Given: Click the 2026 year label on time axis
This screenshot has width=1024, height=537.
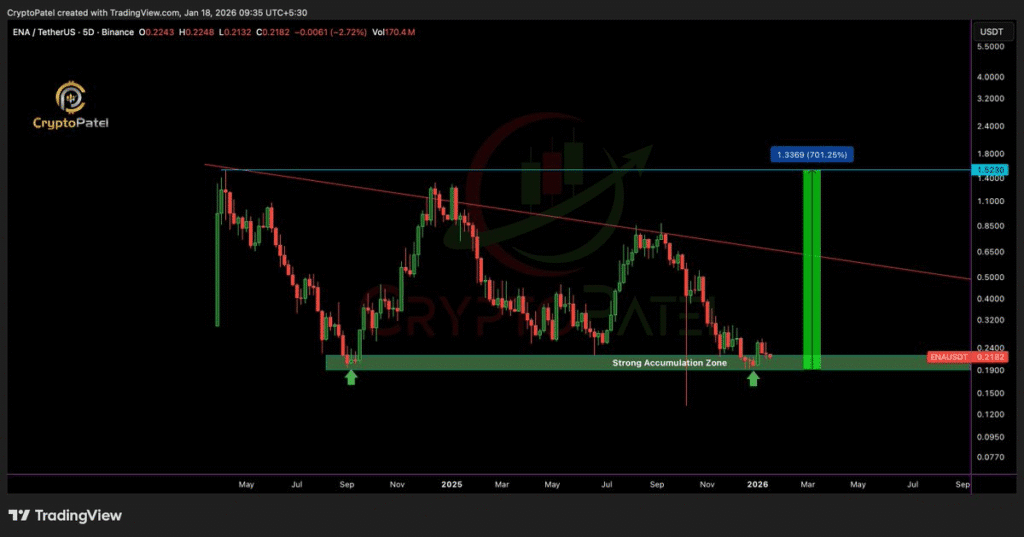Looking at the screenshot, I should (x=757, y=485).
